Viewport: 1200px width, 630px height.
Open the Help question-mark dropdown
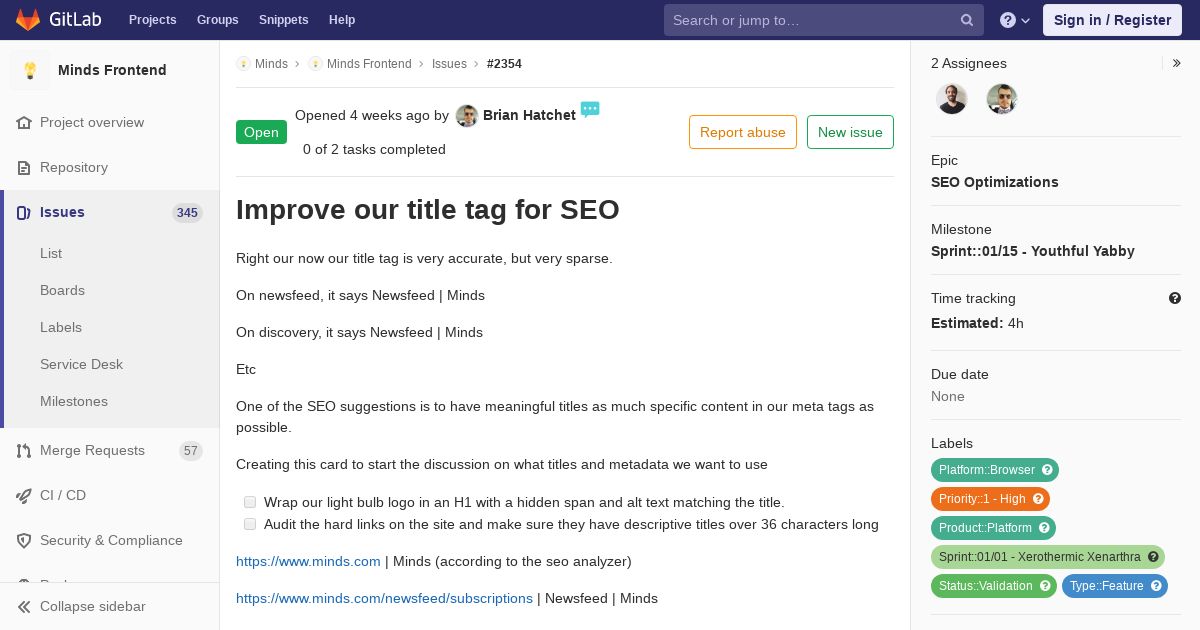[x=1015, y=20]
